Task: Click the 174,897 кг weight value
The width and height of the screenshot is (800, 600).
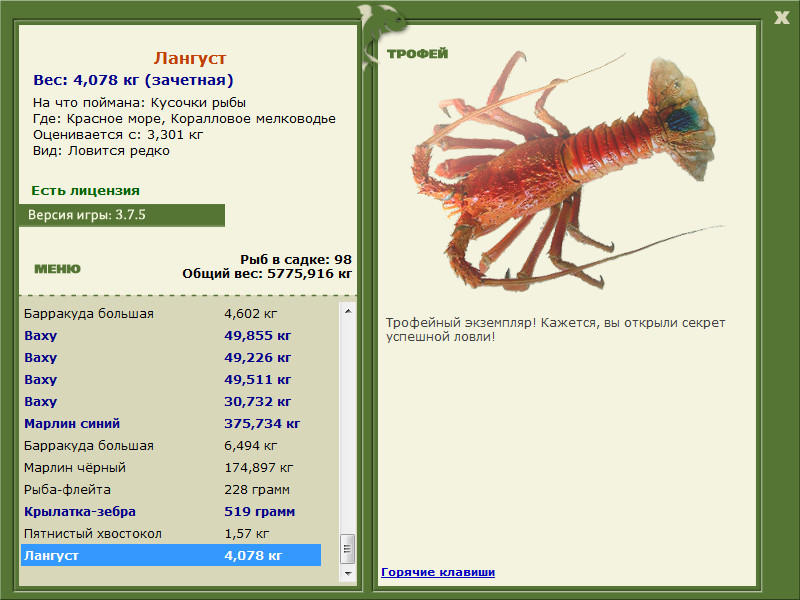Action: (259, 467)
